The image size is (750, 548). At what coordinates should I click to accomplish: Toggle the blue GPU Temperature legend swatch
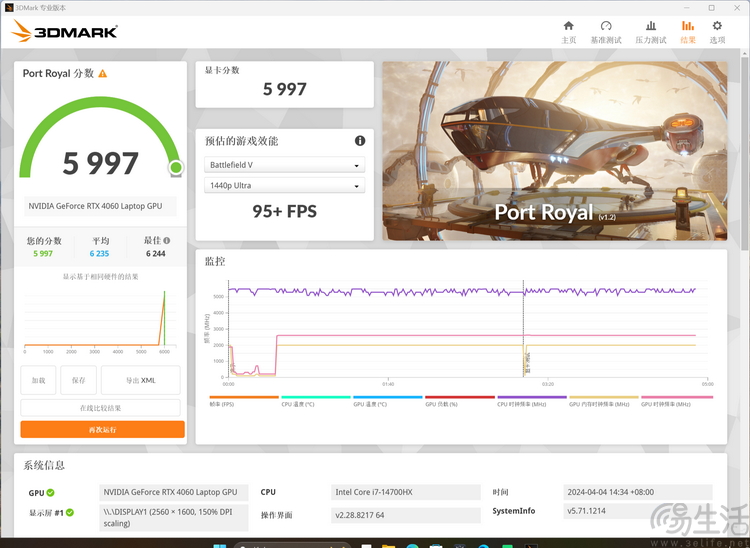388,397
